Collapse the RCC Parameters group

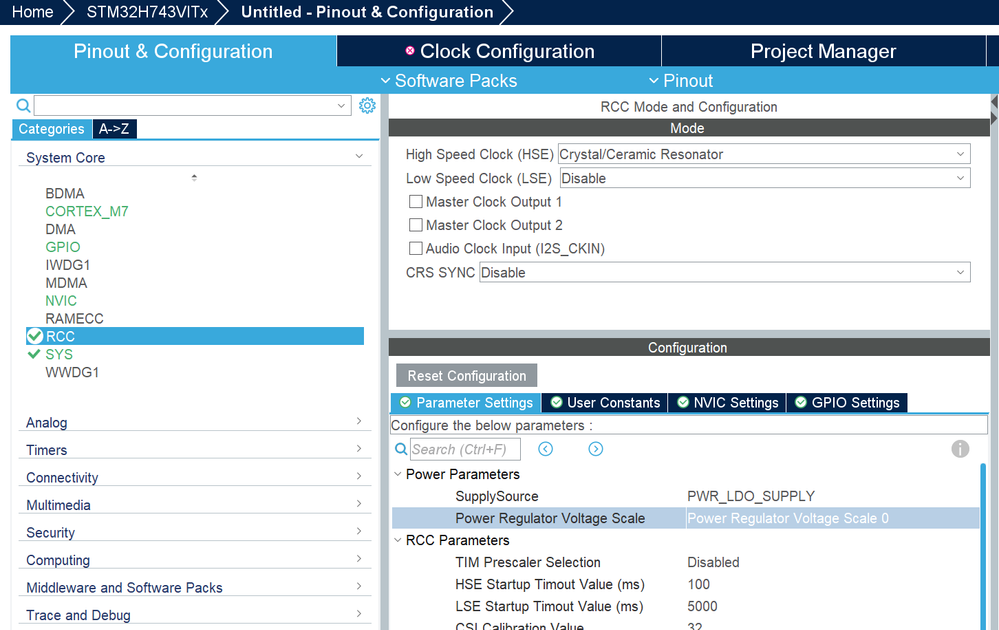tap(398, 540)
